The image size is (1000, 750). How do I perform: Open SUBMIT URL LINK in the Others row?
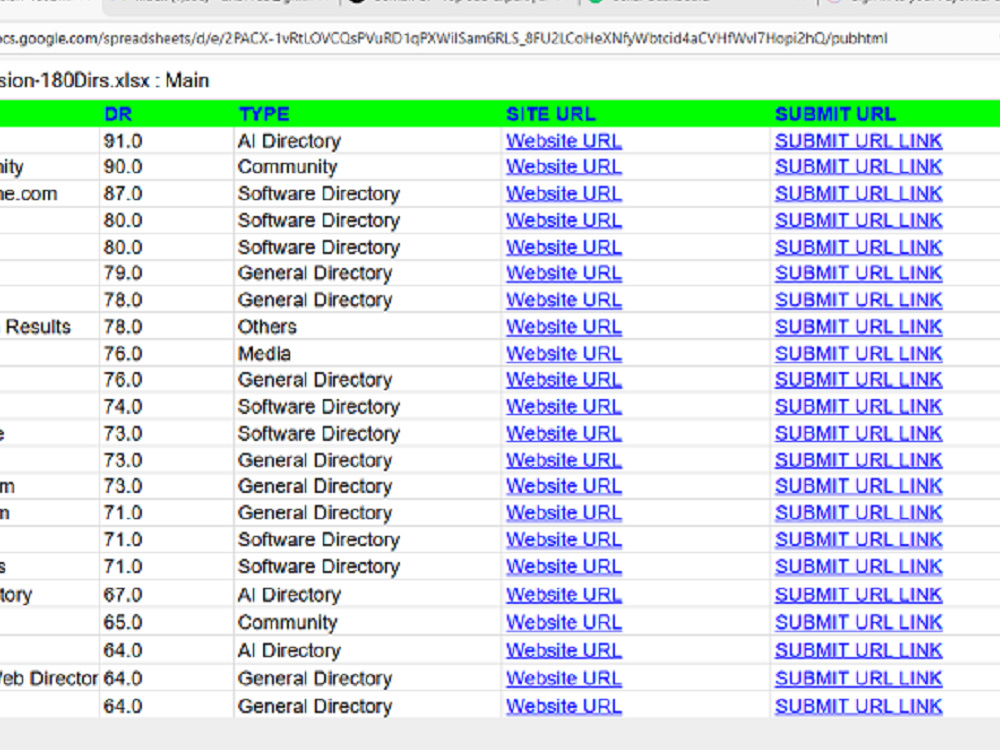(858, 327)
